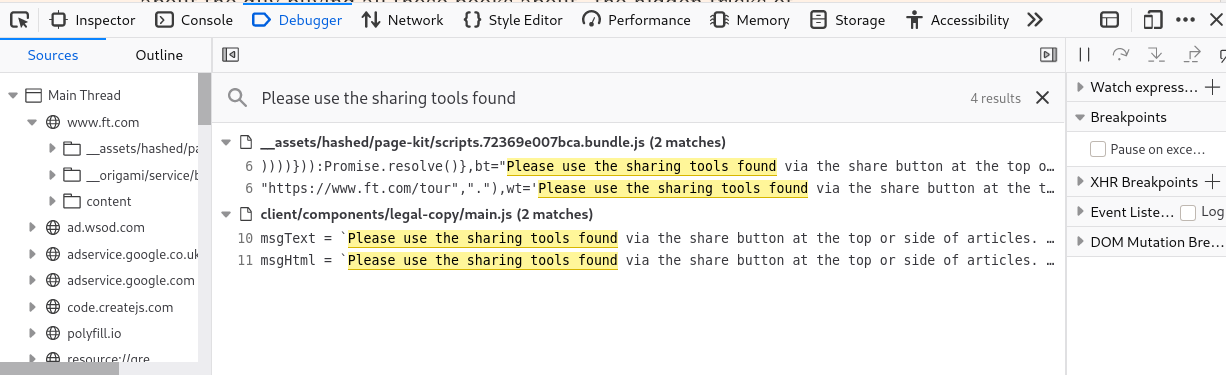Open the Accessibility panel

click(957, 20)
